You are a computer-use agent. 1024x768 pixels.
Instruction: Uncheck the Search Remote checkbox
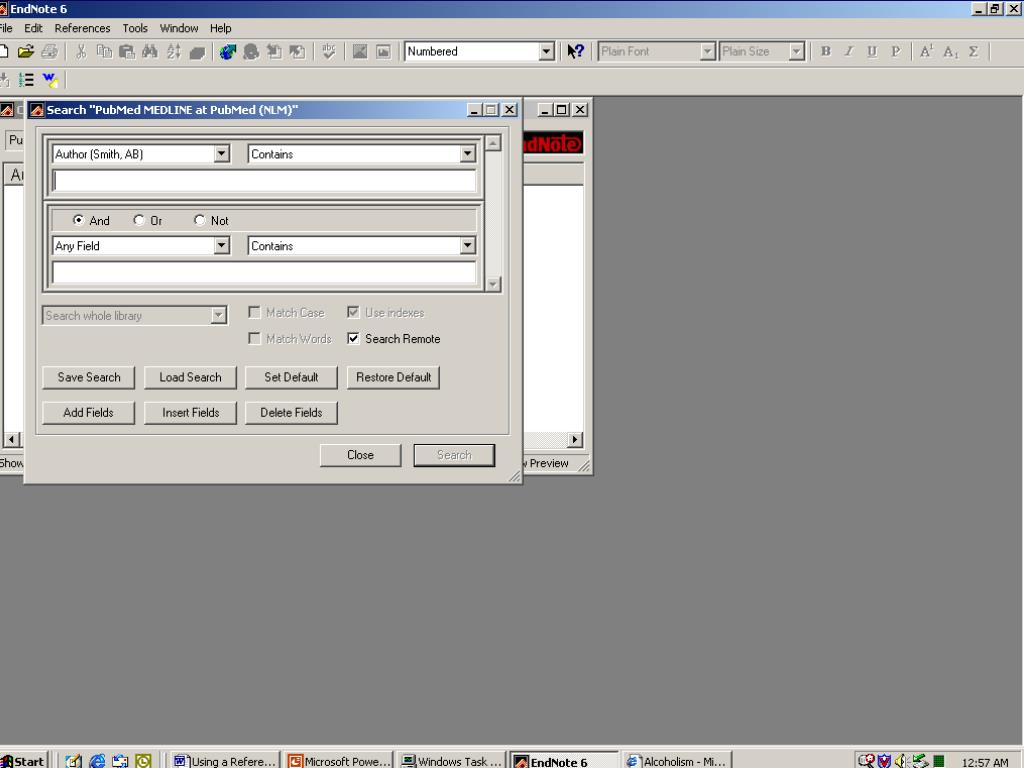click(353, 338)
